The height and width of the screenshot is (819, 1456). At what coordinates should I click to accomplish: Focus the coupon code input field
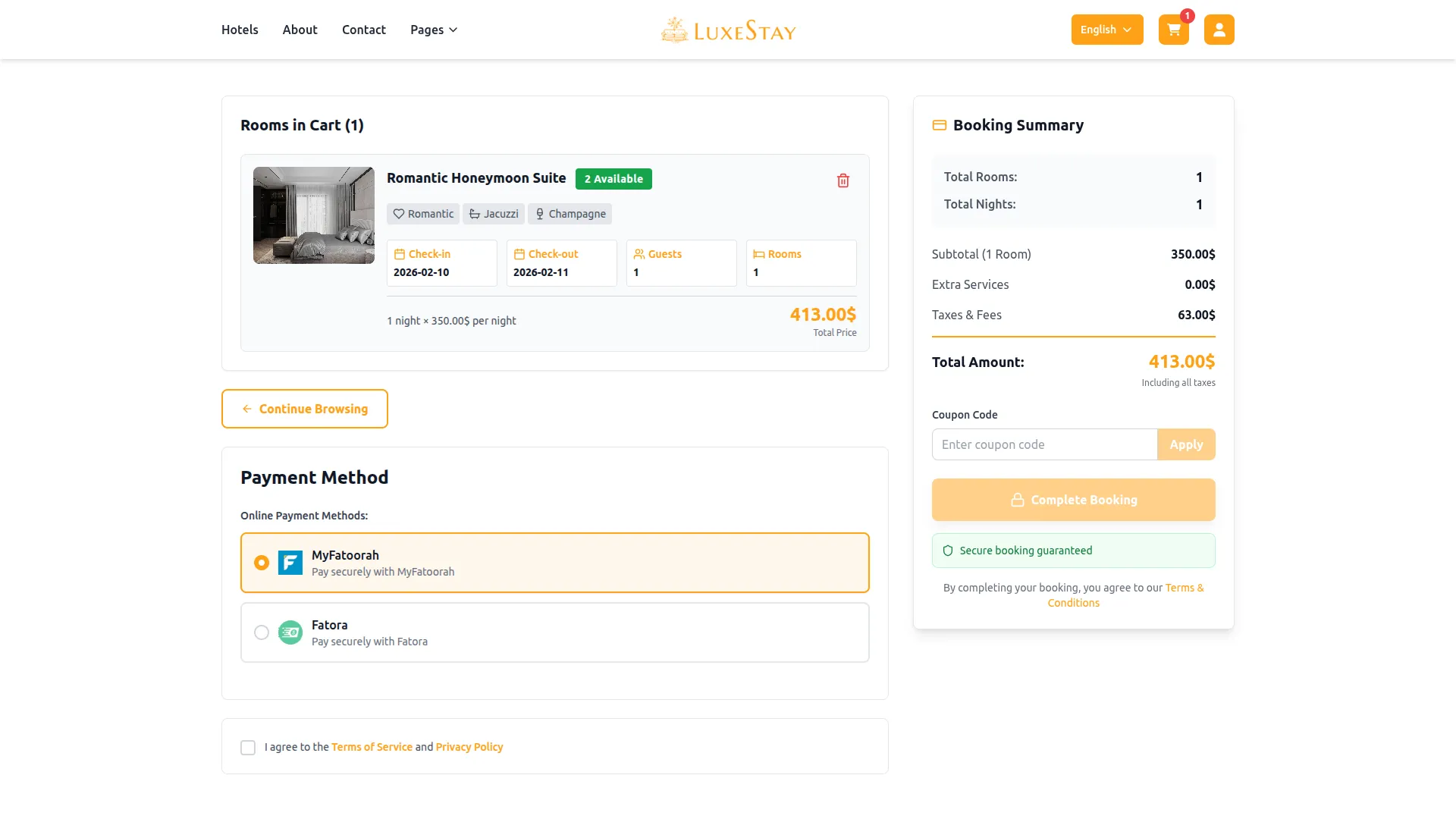point(1044,444)
